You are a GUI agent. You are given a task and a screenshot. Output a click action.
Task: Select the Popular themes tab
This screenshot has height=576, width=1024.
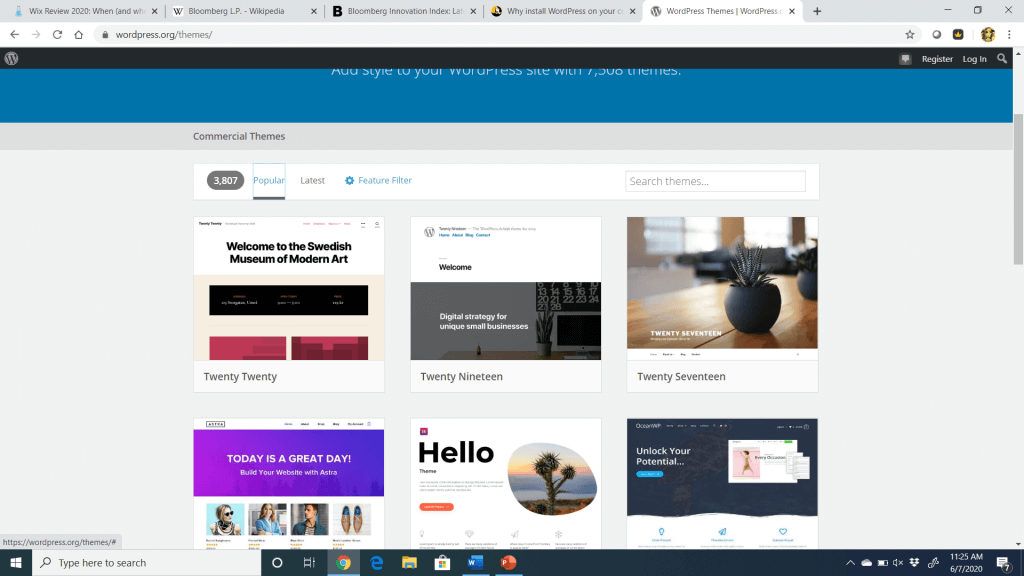click(x=268, y=181)
